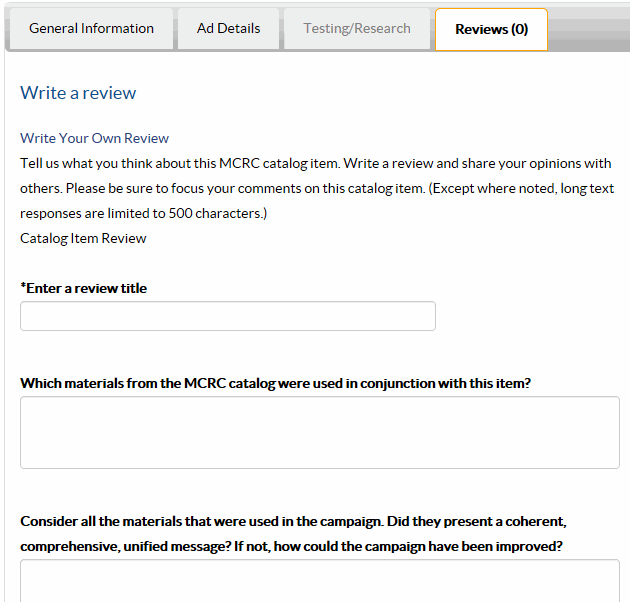
Task: Focus the review title input field
Action: (227, 316)
